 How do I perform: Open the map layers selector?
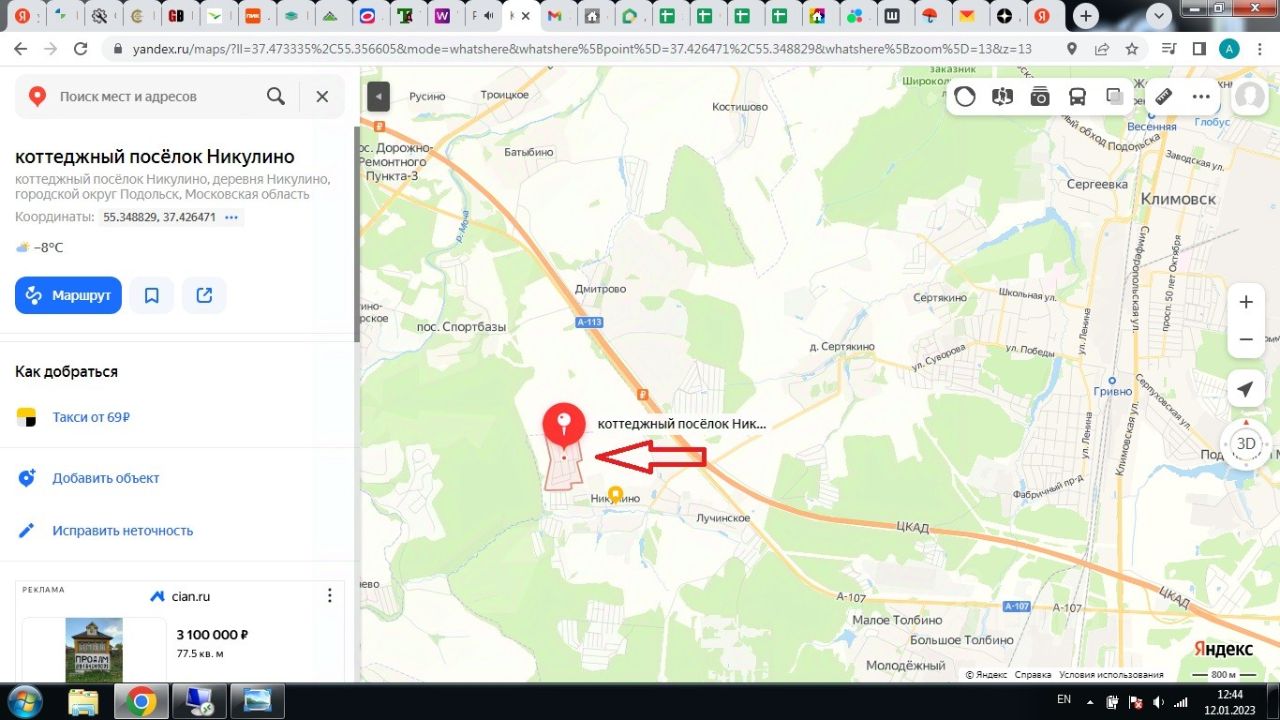pyautogui.click(x=1115, y=97)
